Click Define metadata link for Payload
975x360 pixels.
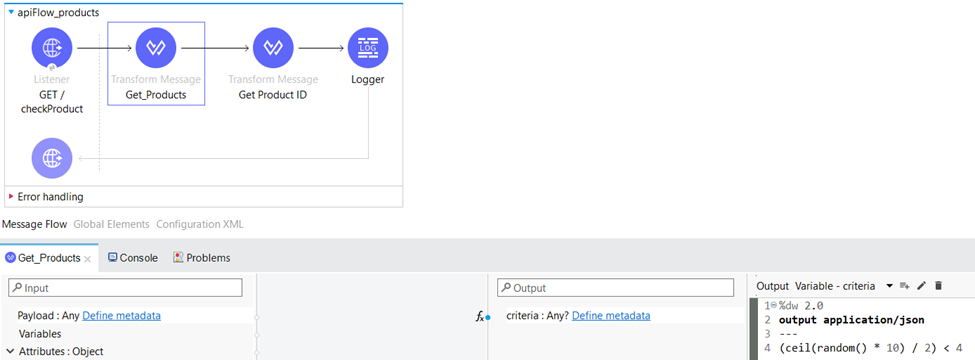(121, 316)
